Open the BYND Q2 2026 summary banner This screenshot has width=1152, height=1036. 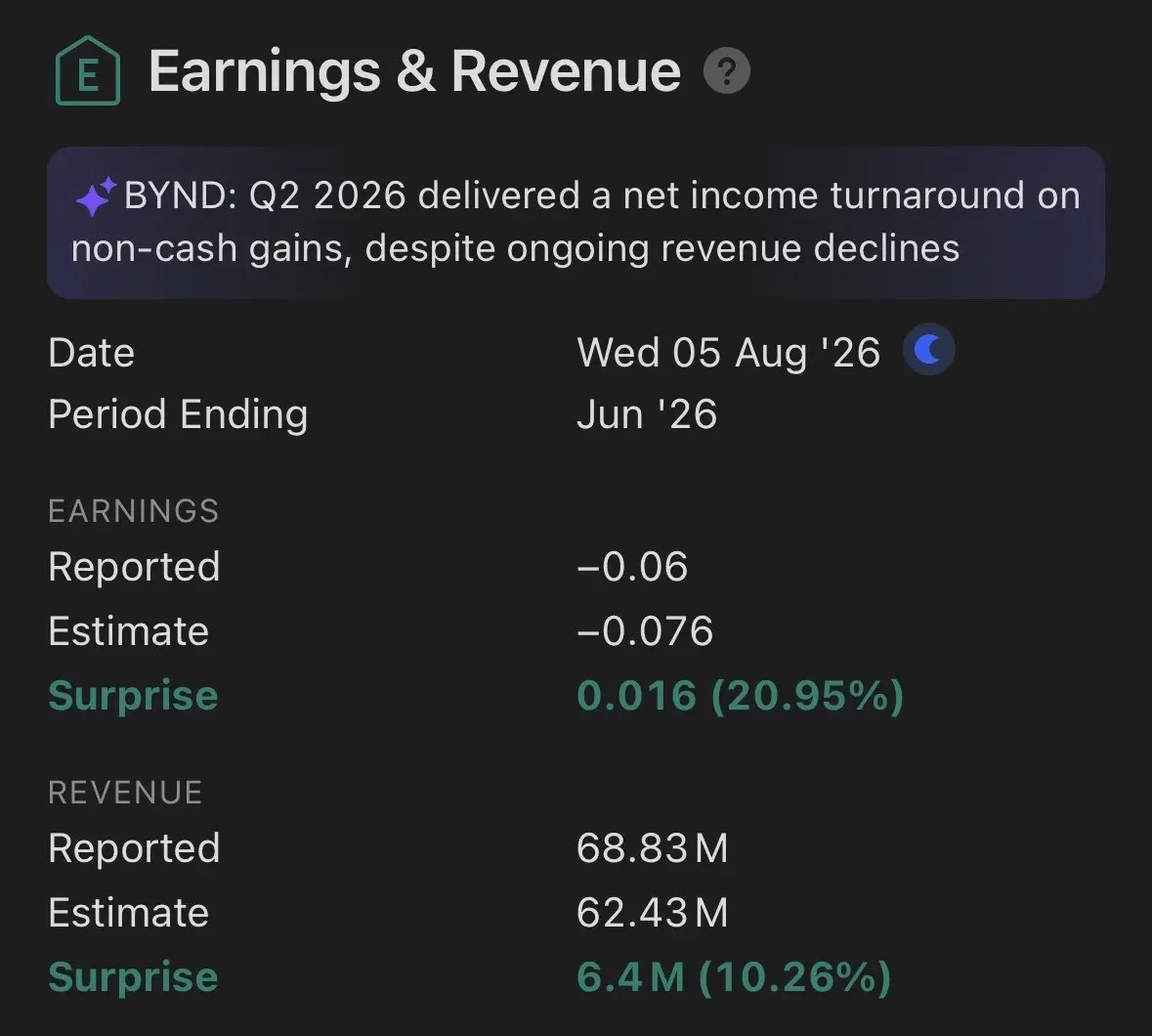click(576, 223)
